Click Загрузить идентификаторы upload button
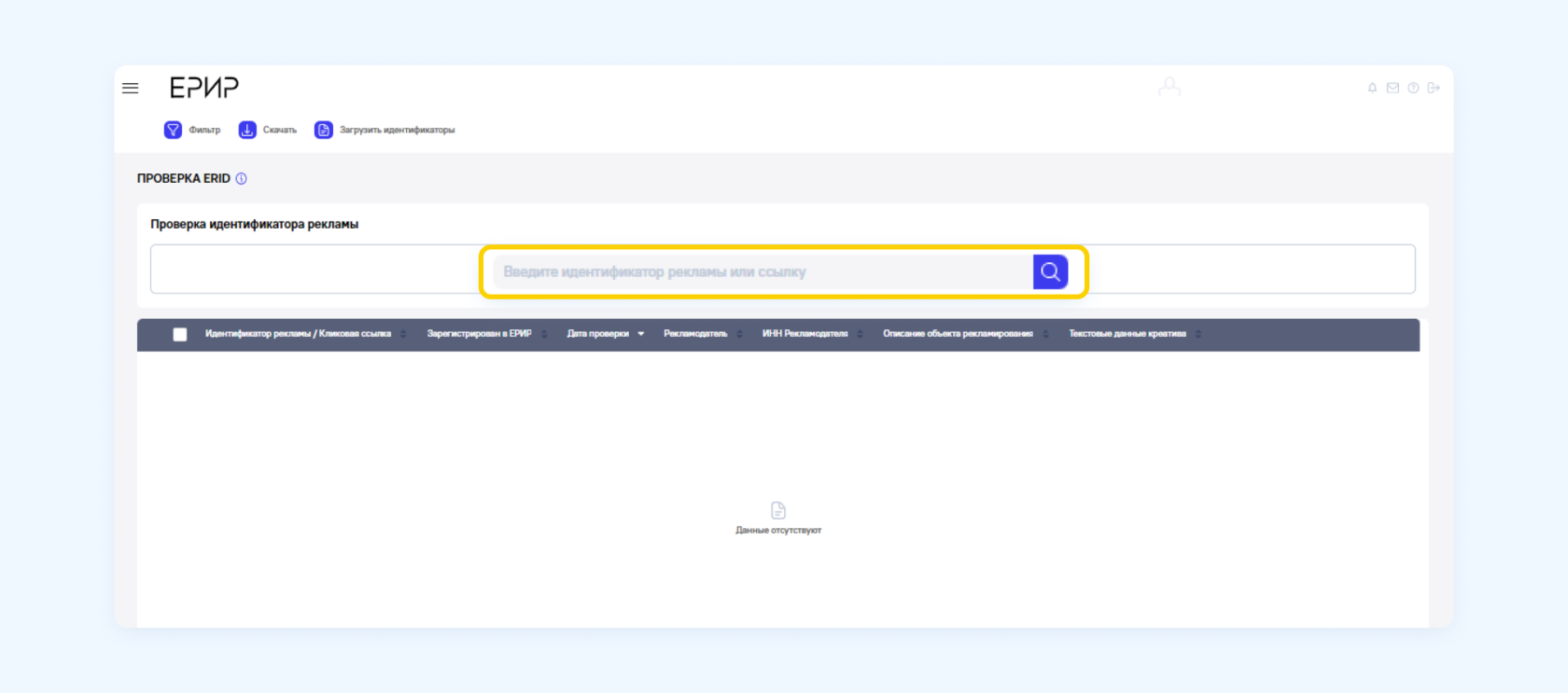1568x693 pixels. (x=385, y=130)
